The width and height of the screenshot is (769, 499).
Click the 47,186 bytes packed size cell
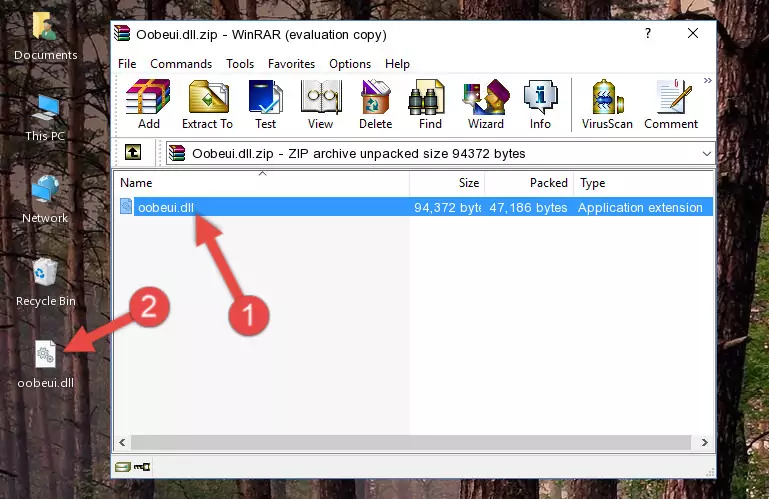[528, 208]
